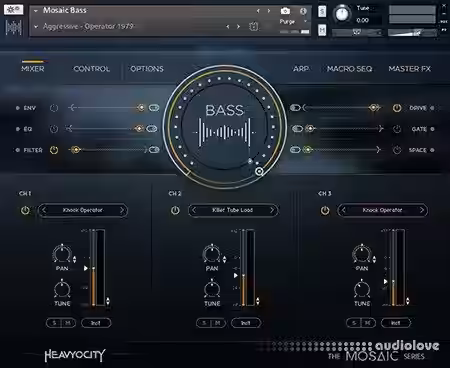This screenshot has height=368, width=450.
Task: Open the Kontakt snapshot camera icon
Action: point(285,11)
